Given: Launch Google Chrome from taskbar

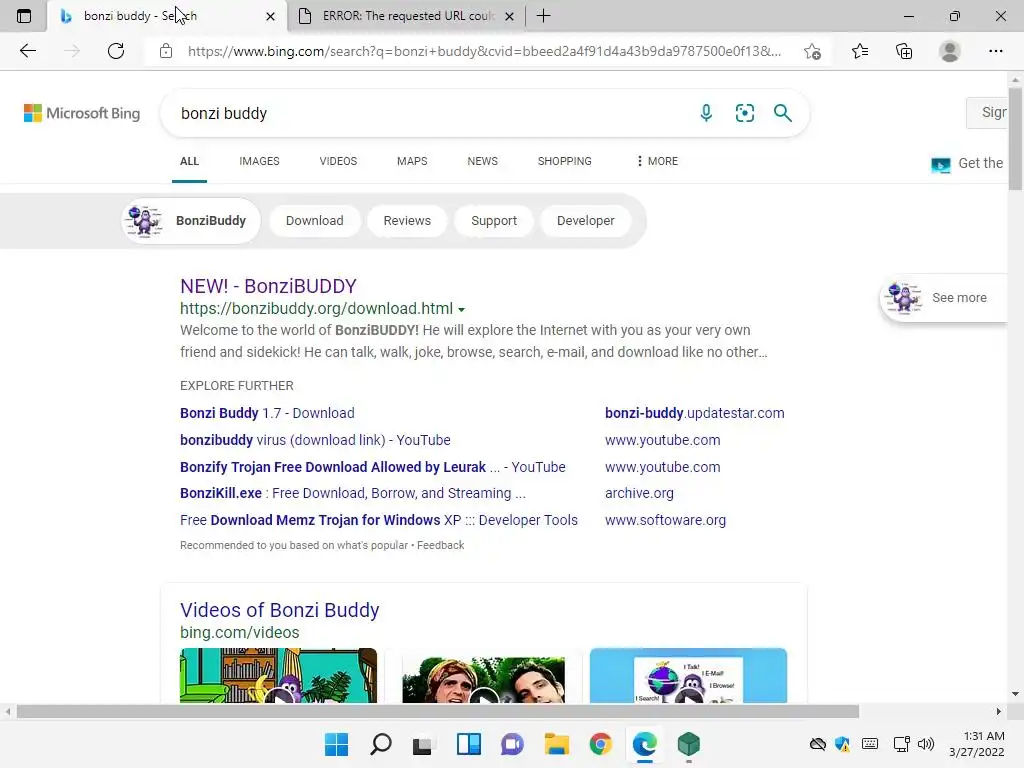Looking at the screenshot, I should click(600, 744).
